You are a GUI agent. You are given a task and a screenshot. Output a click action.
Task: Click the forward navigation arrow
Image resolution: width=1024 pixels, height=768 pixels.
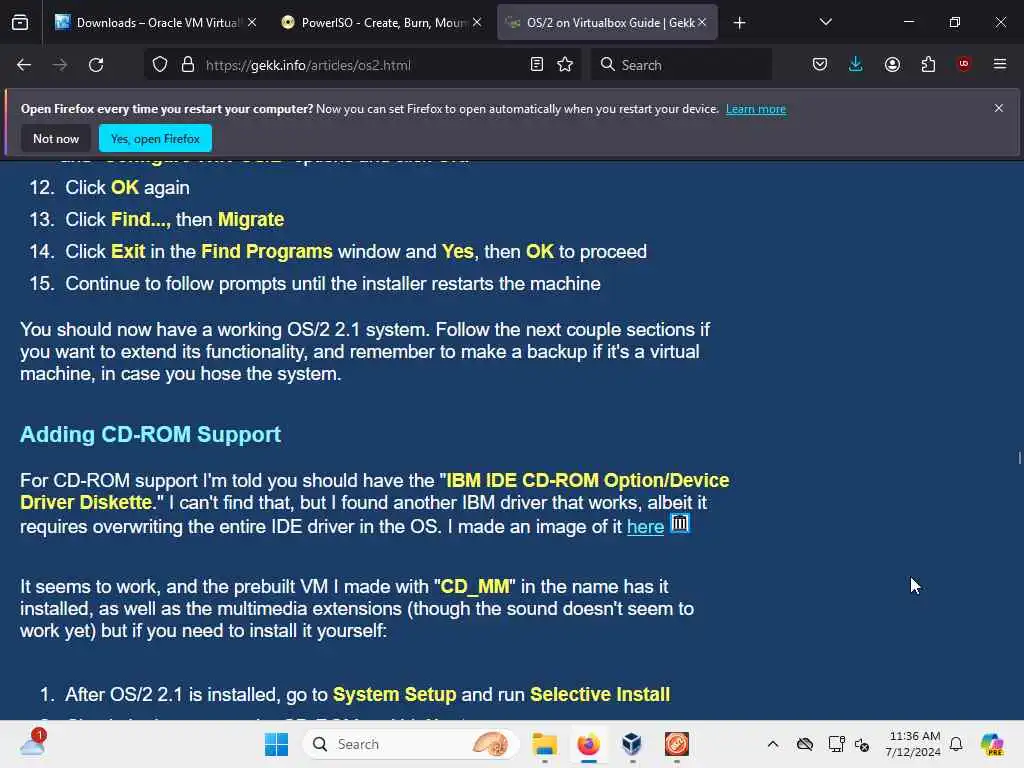click(60, 65)
